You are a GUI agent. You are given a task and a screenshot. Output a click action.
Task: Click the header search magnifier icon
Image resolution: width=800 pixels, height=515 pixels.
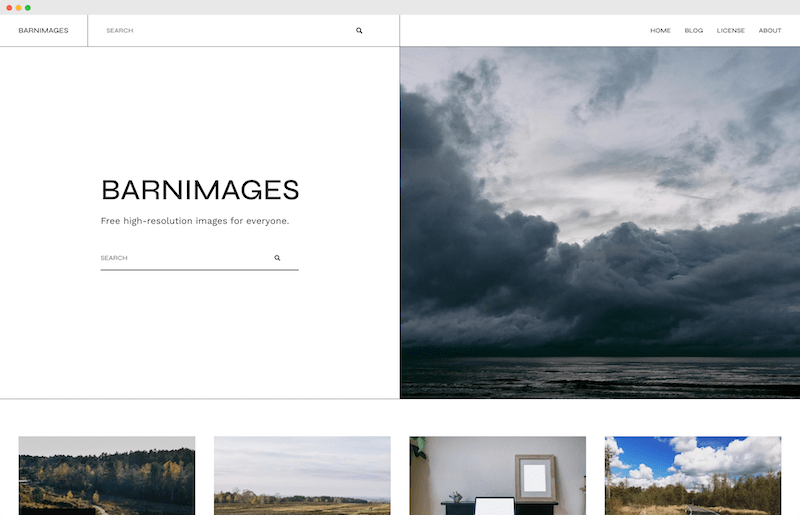point(359,31)
